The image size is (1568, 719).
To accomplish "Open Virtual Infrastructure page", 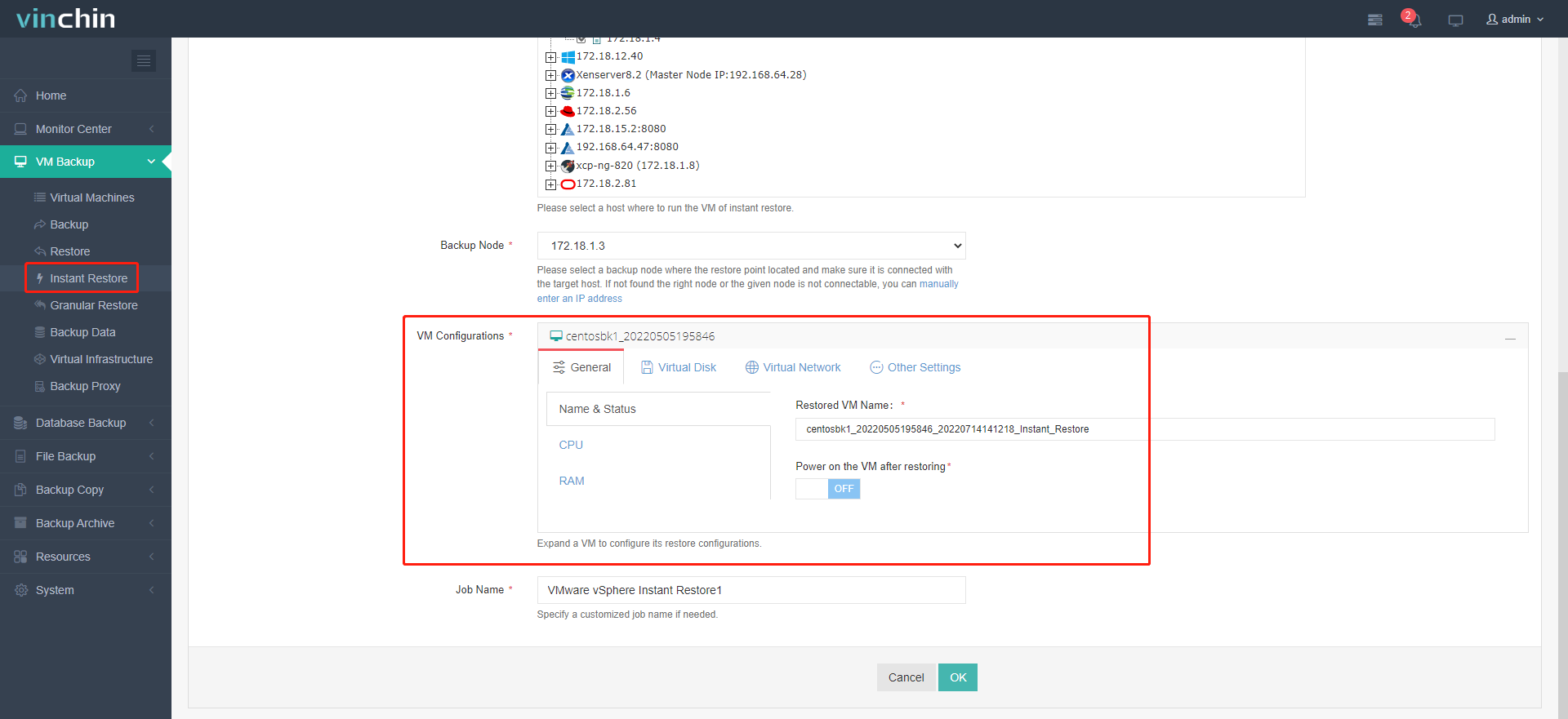I will 101,359.
